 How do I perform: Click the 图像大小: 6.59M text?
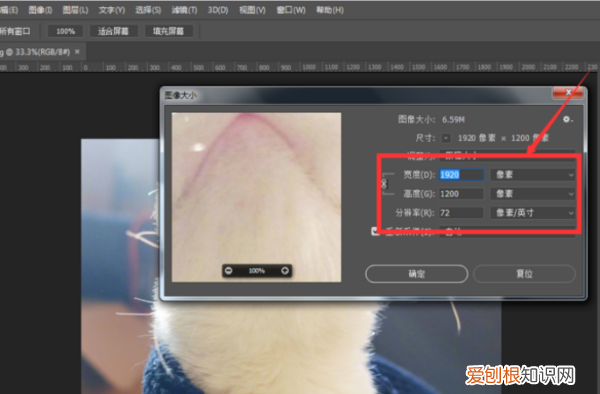pos(431,119)
